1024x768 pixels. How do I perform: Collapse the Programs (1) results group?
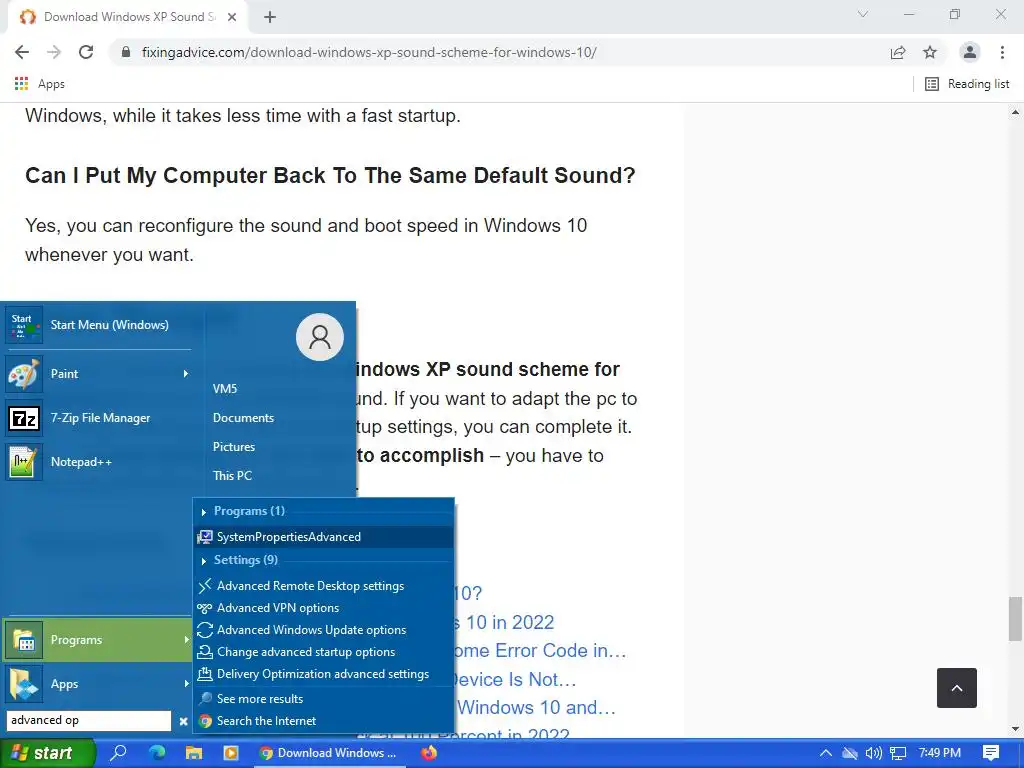click(204, 511)
